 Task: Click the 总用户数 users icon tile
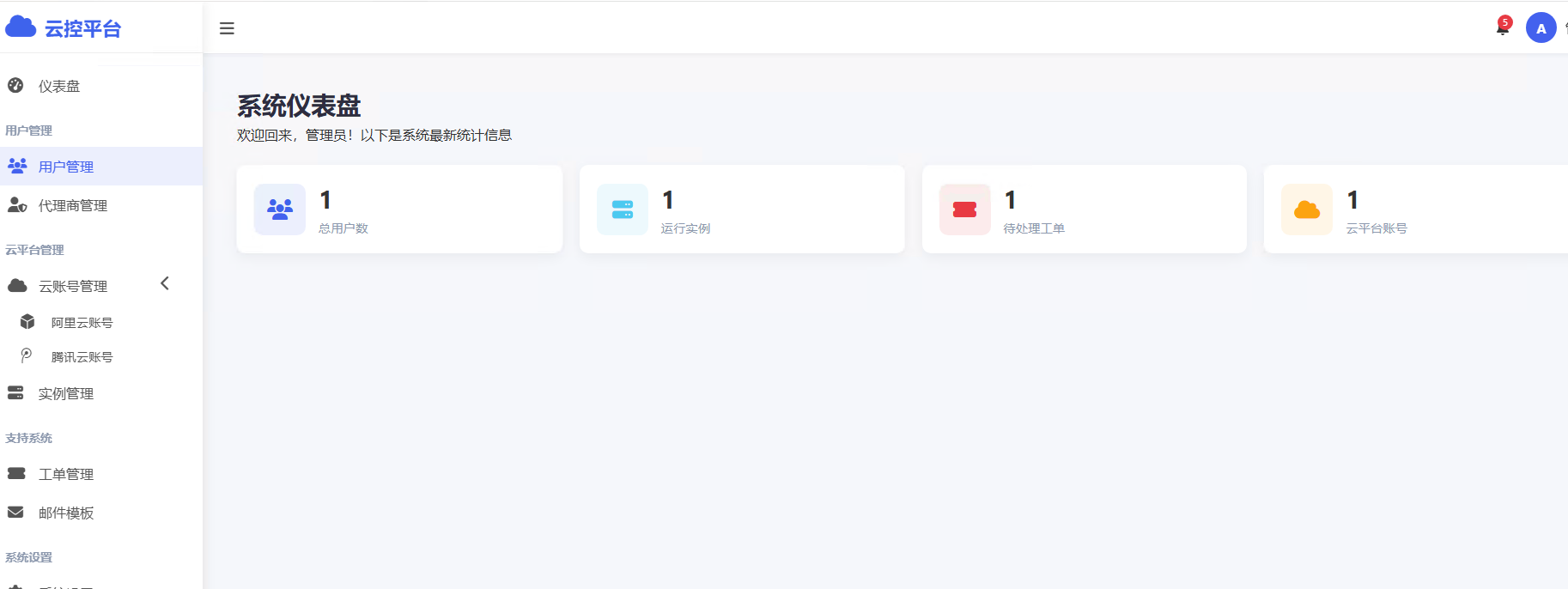coord(280,209)
